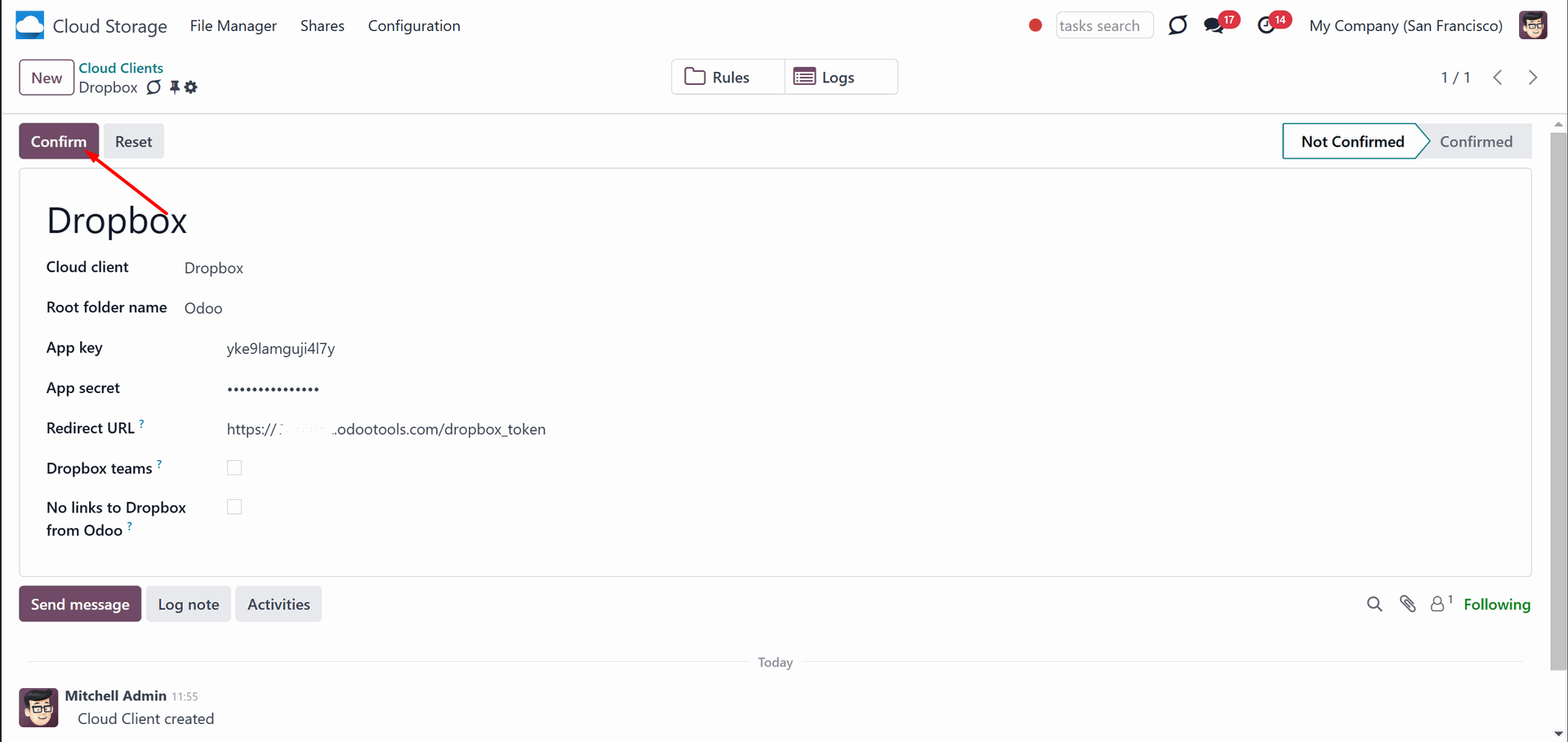Show help tooltip for Dropbox teams
1568x742 pixels.
[x=159, y=463]
